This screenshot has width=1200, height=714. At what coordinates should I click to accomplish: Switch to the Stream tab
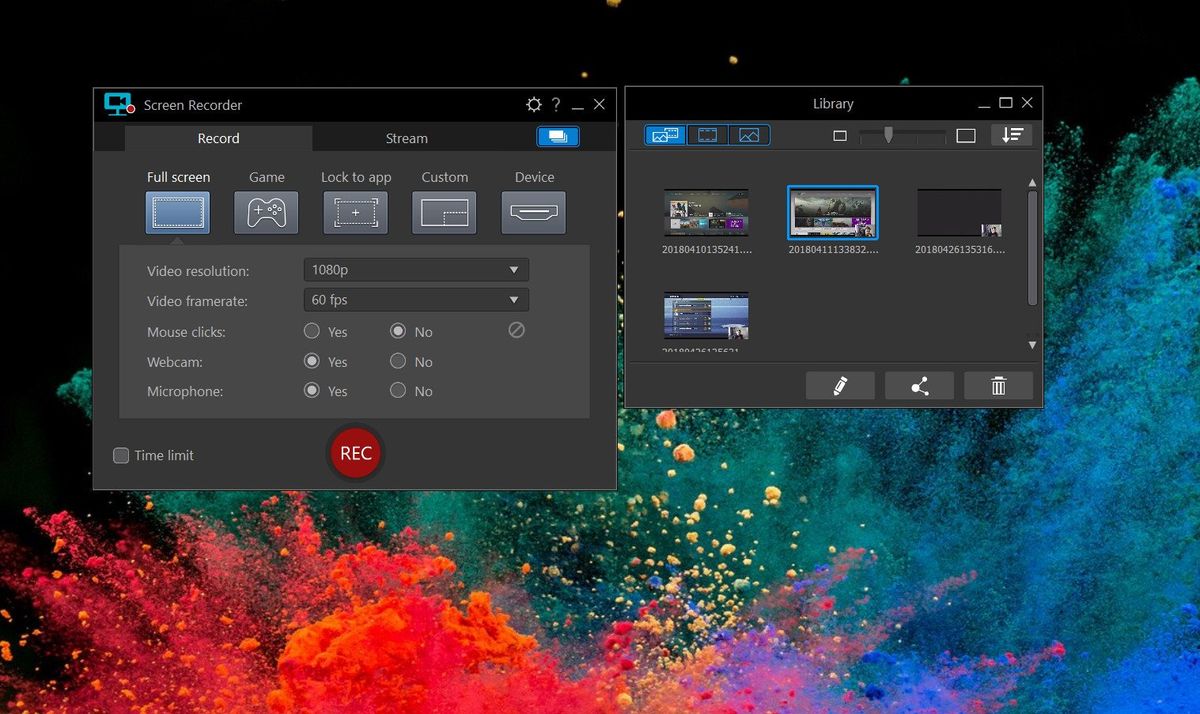point(406,138)
